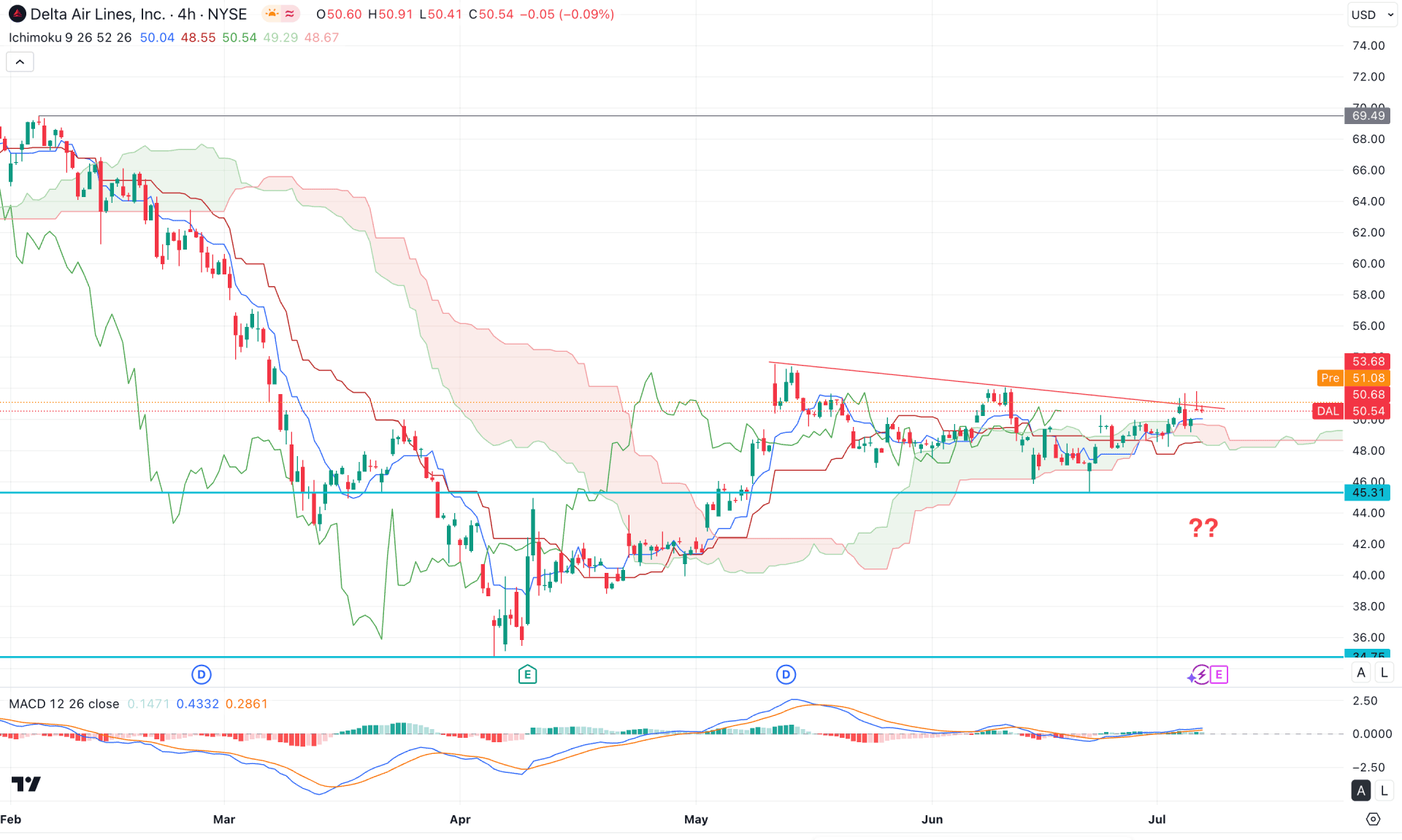Click the Jun label on time axis
This screenshot has height=840, width=1402.
932,820
